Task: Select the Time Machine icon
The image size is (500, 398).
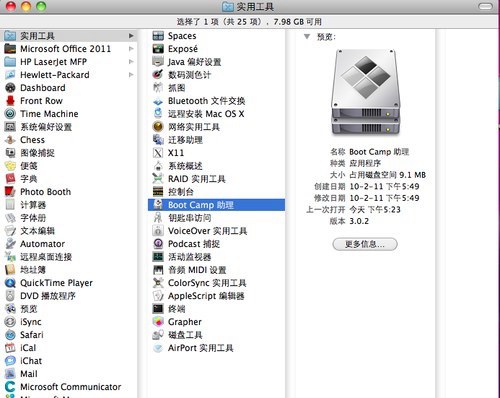Action: click(x=10, y=114)
